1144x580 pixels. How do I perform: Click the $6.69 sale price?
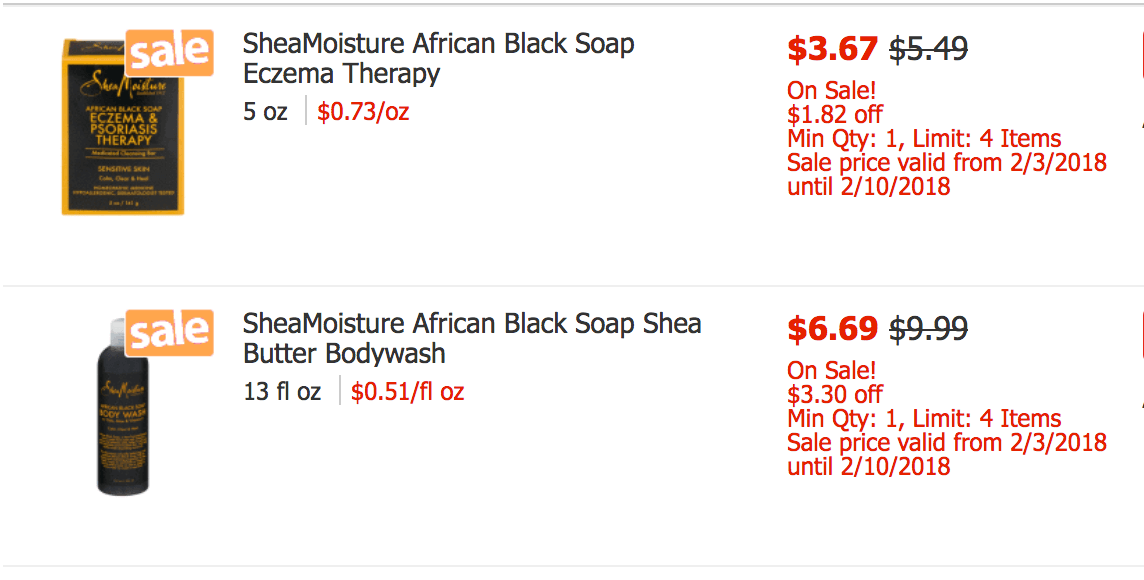pos(832,328)
